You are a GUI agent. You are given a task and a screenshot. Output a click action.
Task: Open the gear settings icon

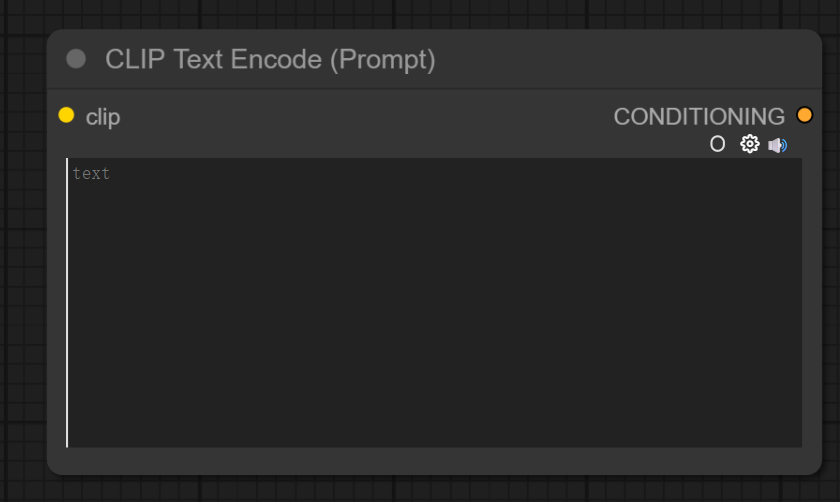[749, 145]
